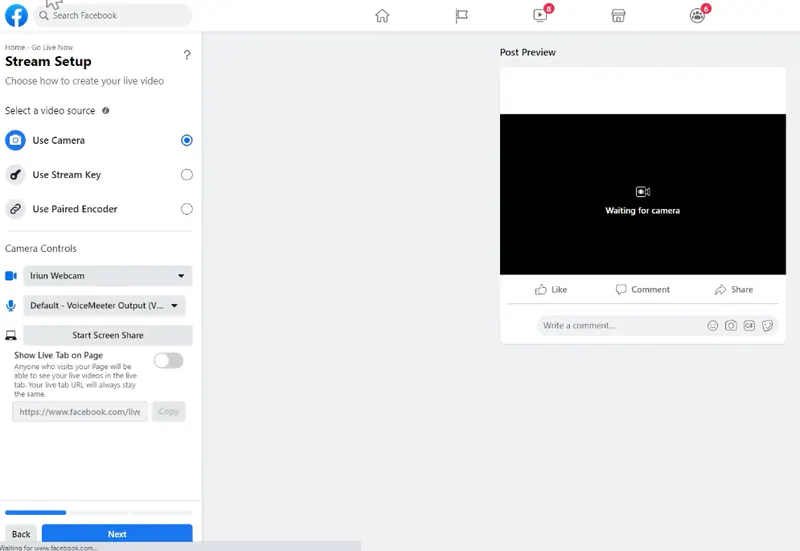Click the Waiting for camera preview

click(643, 194)
